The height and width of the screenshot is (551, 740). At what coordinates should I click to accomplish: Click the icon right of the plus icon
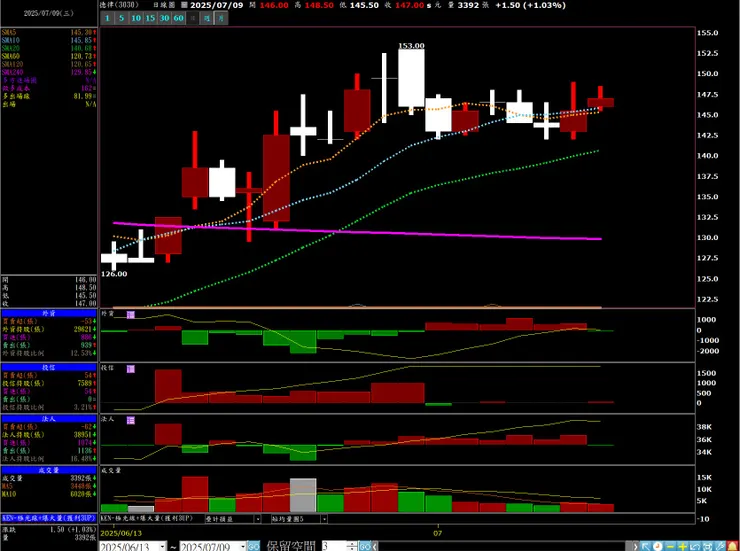click(x=695, y=546)
